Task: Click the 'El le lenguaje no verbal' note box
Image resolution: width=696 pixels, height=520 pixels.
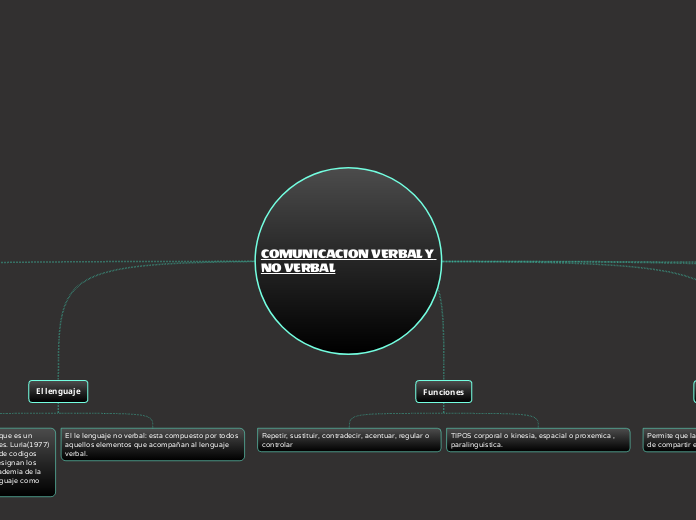Action: (x=153, y=445)
